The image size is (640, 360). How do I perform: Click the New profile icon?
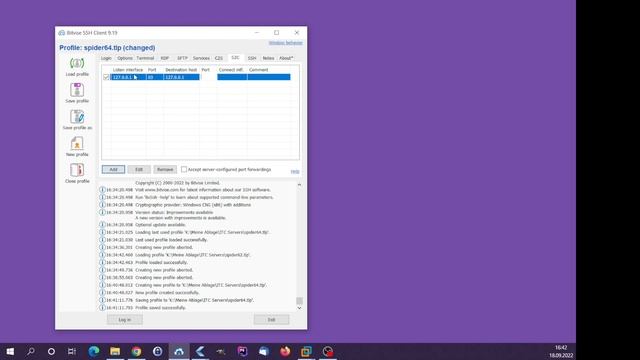click(77, 143)
